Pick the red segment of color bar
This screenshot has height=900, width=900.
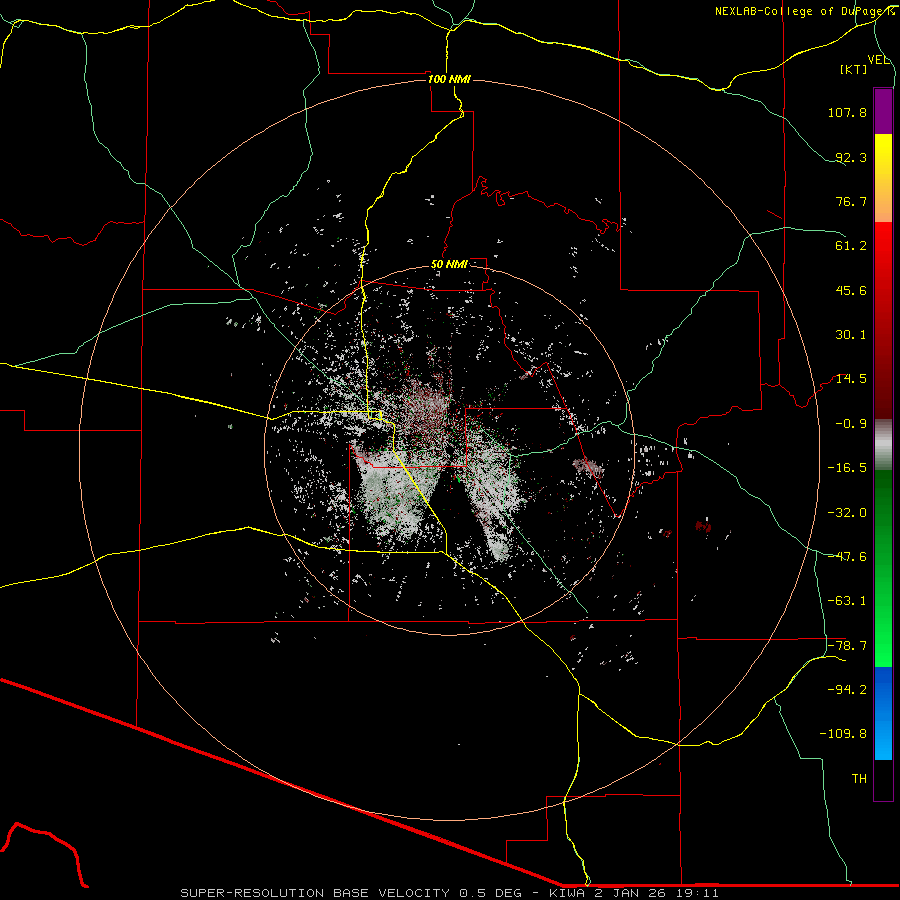(883, 320)
